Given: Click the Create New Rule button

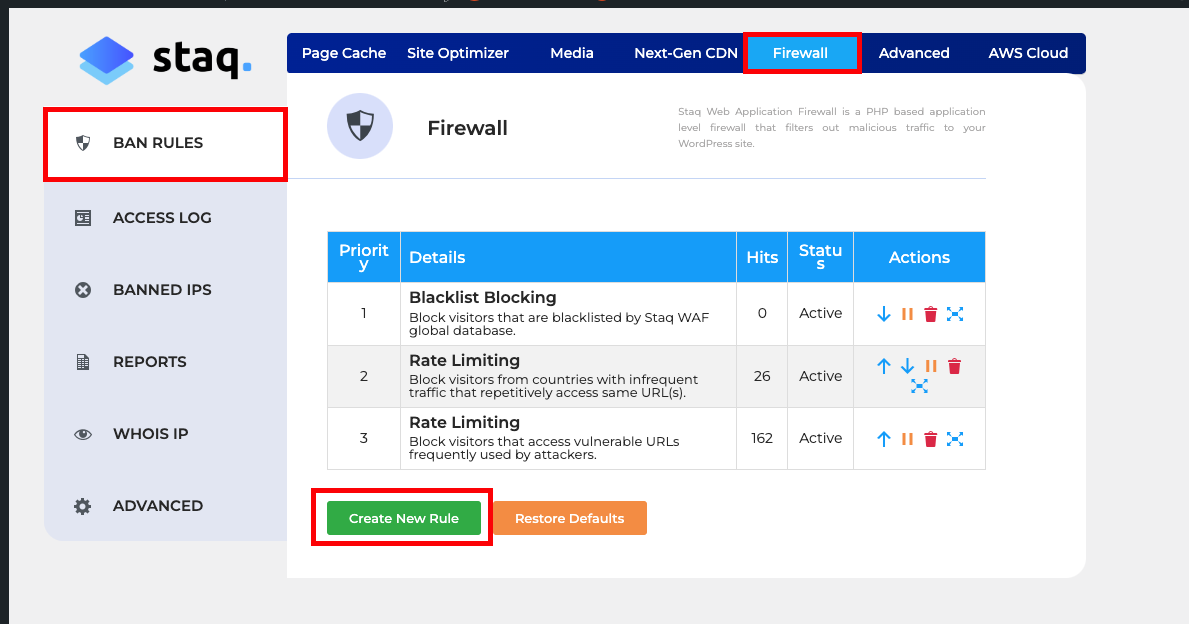Looking at the screenshot, I should point(402,517).
